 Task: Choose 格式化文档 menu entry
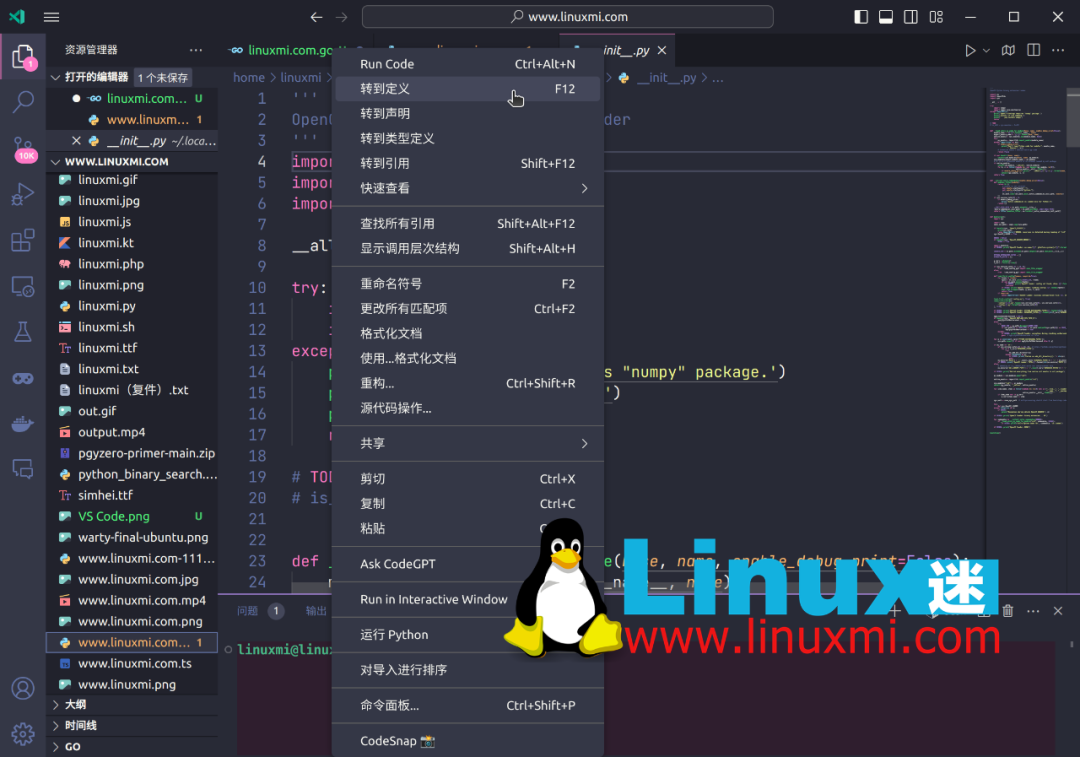[468, 333]
